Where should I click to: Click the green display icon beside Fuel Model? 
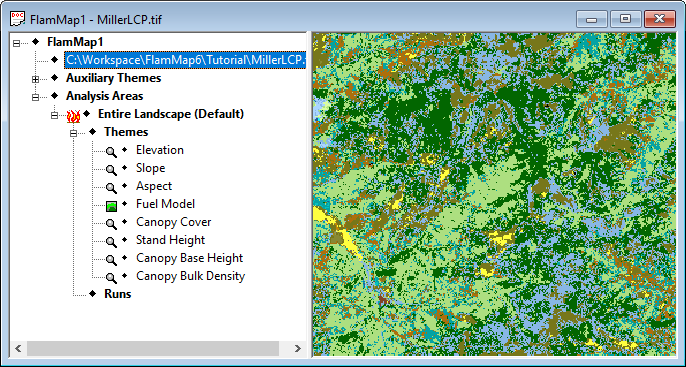[x=112, y=206]
